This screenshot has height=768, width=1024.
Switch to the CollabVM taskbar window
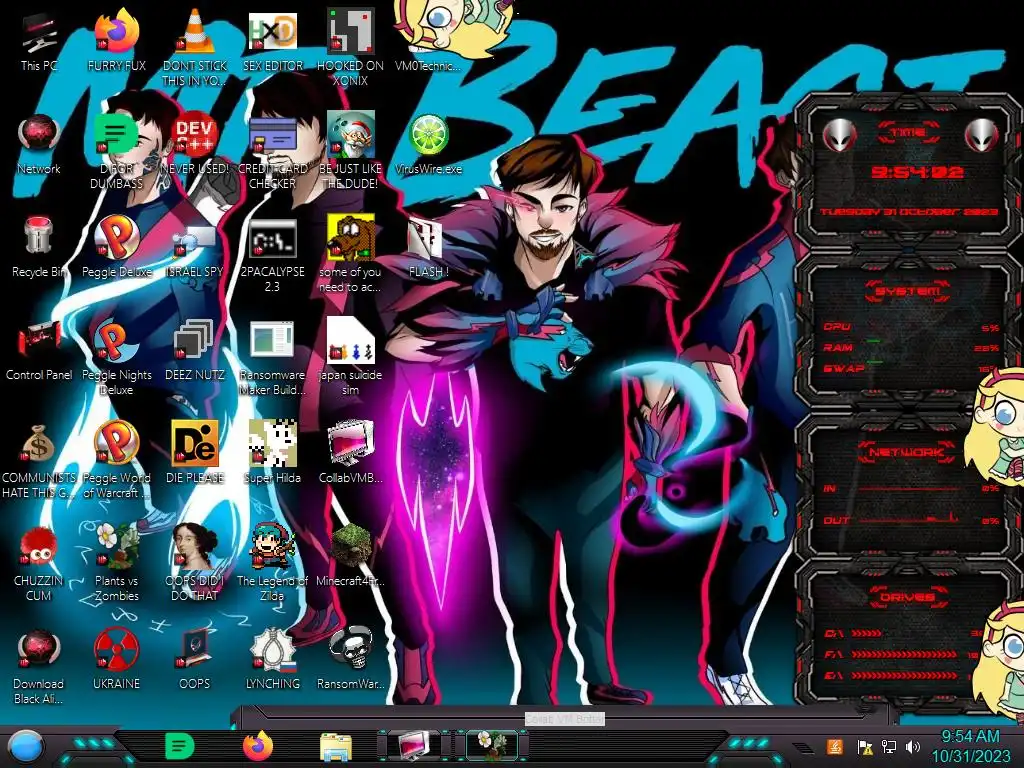coord(415,745)
